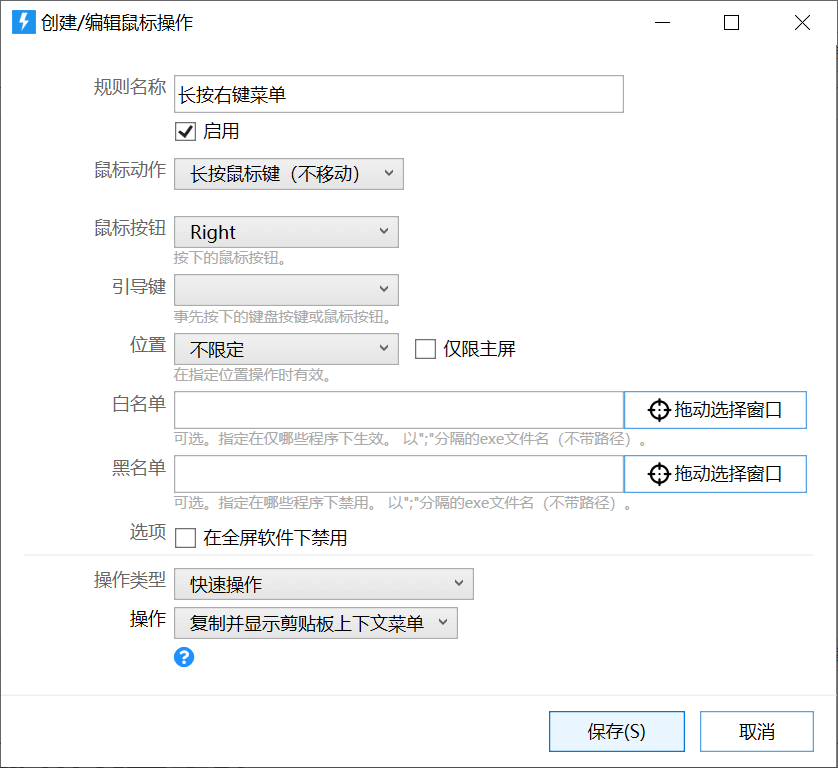Click the 规则名称 text field
The image size is (838, 768).
399,94
